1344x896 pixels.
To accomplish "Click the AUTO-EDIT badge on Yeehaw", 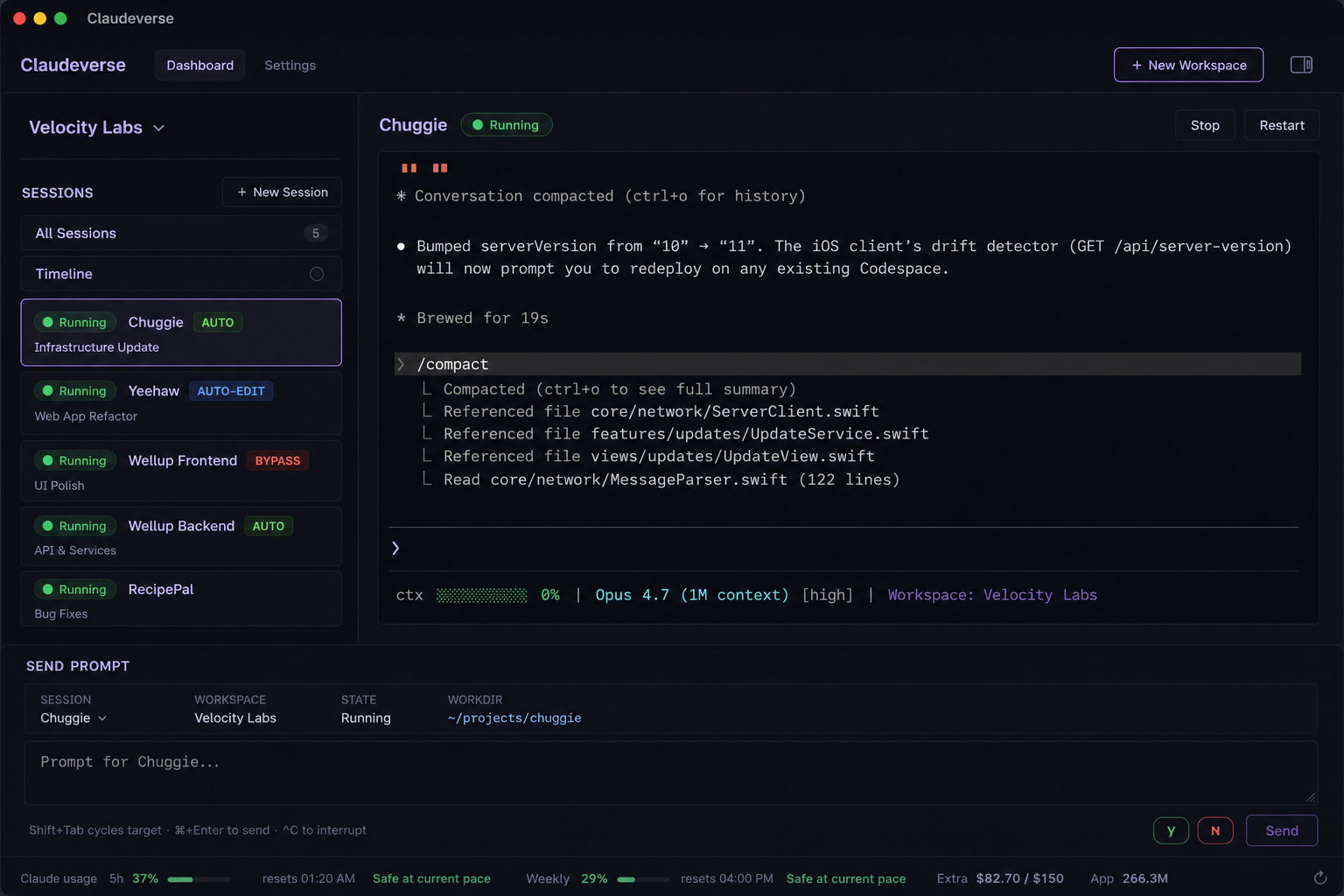I will pyautogui.click(x=231, y=391).
